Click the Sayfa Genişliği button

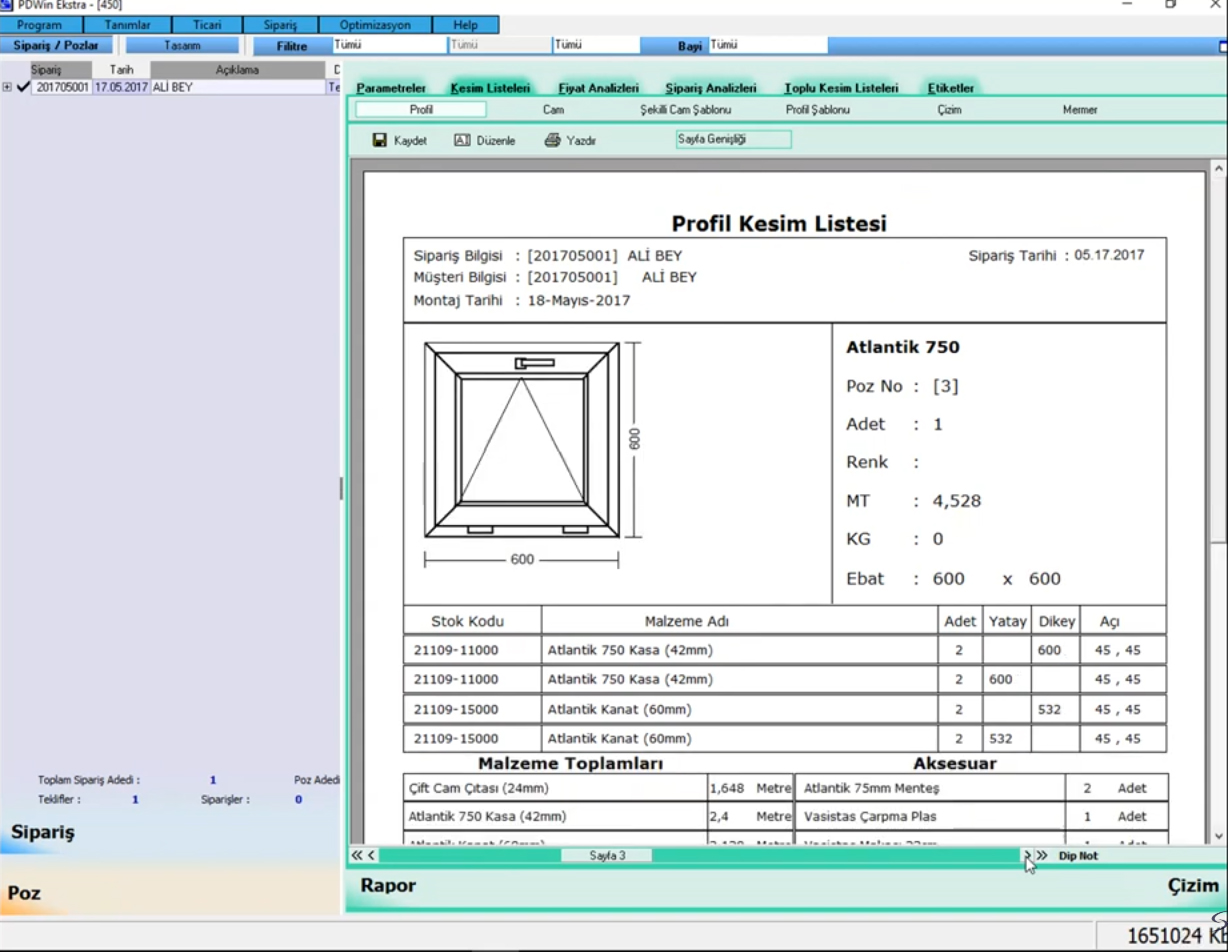click(x=733, y=139)
